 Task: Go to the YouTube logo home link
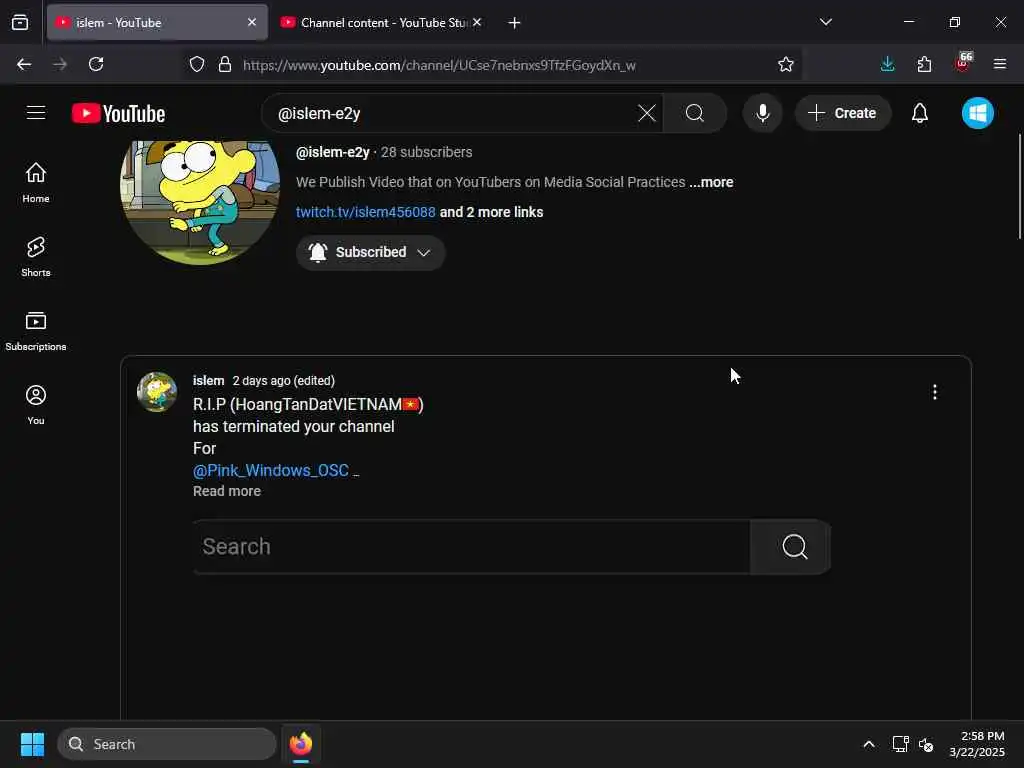coord(118,114)
